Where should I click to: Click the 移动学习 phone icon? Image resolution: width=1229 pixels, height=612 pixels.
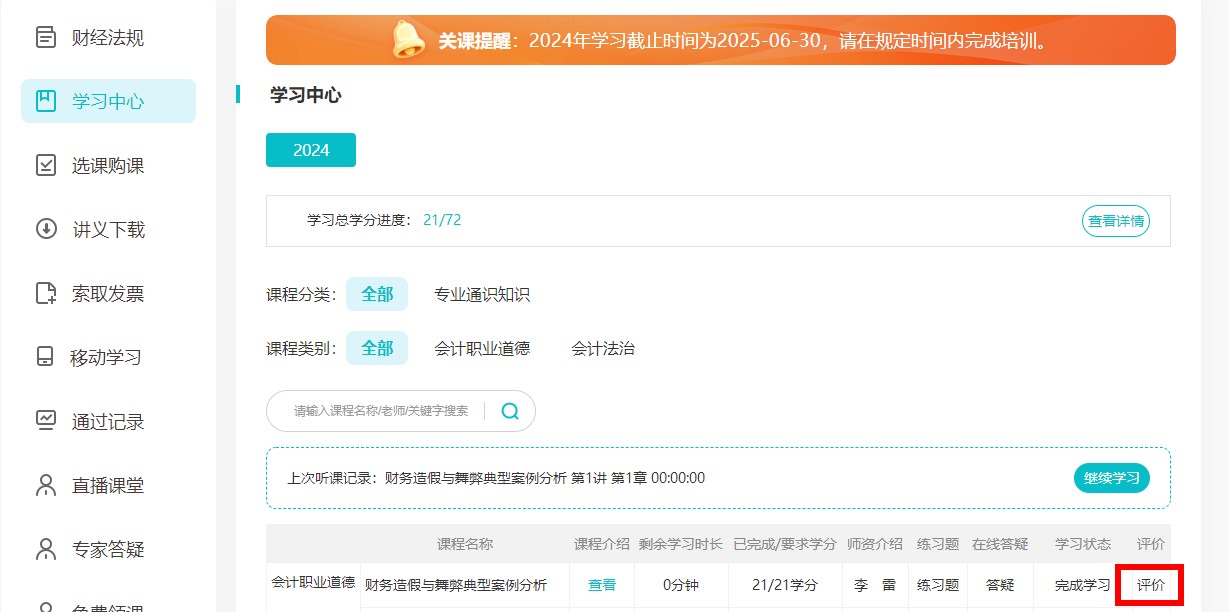[46, 357]
